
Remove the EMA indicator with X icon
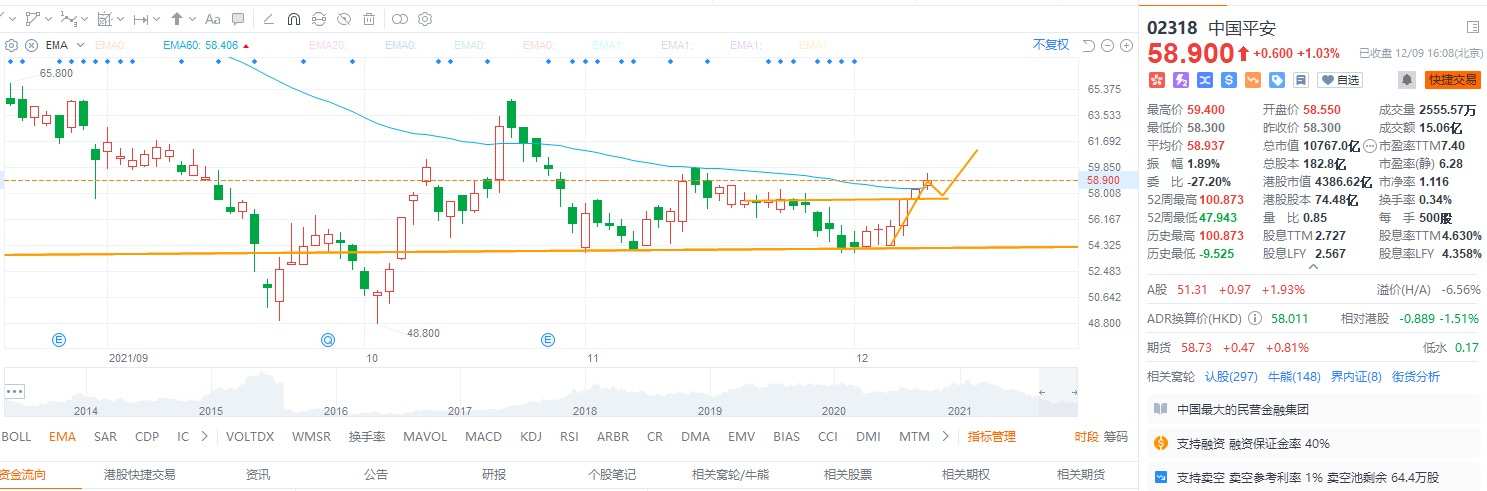[x=32, y=45]
